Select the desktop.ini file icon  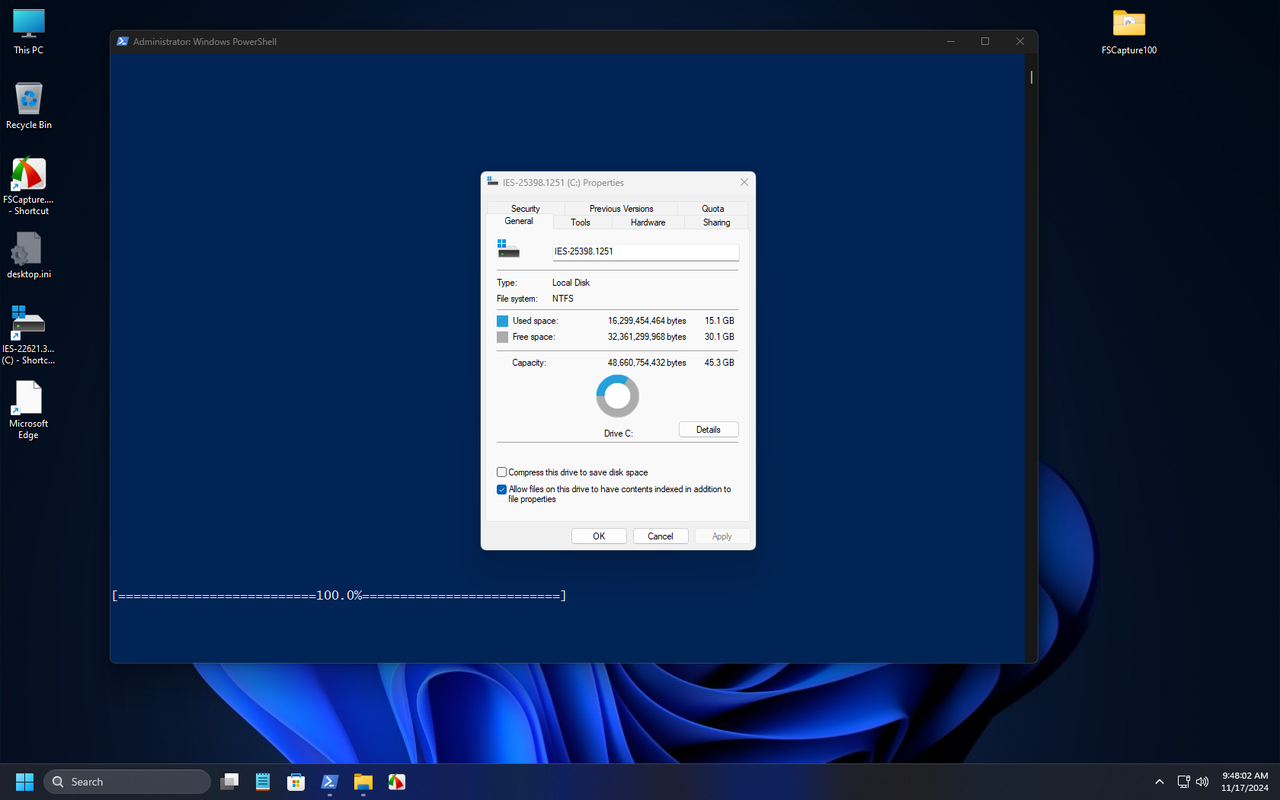point(28,255)
